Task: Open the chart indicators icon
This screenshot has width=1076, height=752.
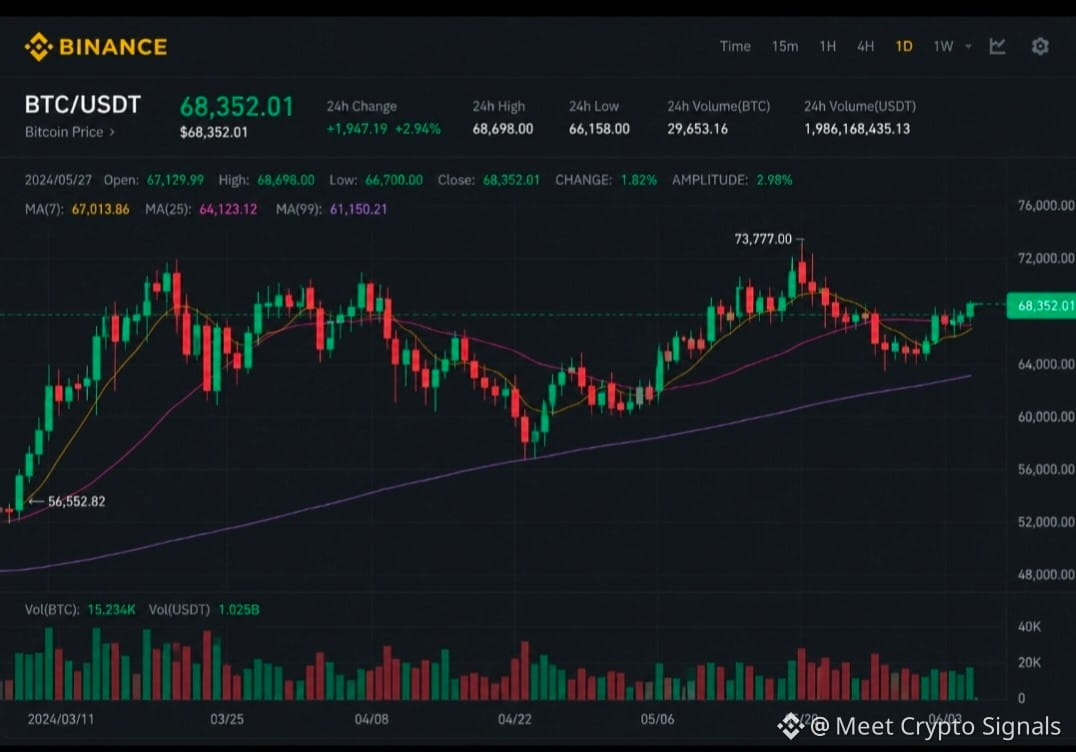Action: coord(997,46)
